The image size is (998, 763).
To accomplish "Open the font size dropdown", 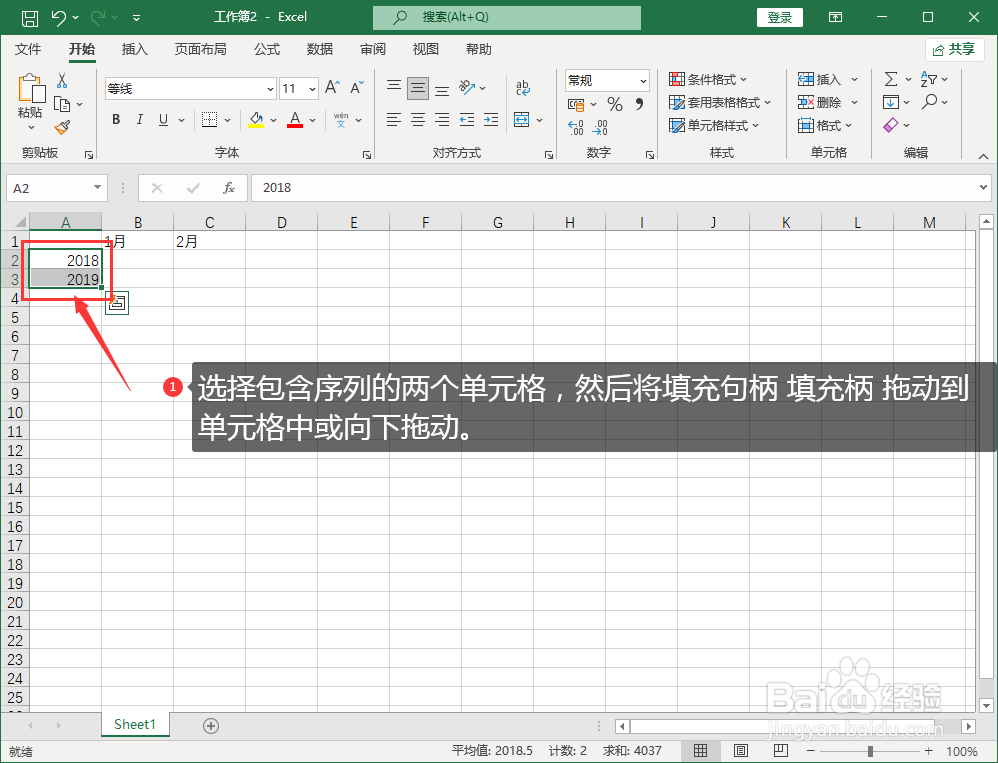I will tap(313, 88).
